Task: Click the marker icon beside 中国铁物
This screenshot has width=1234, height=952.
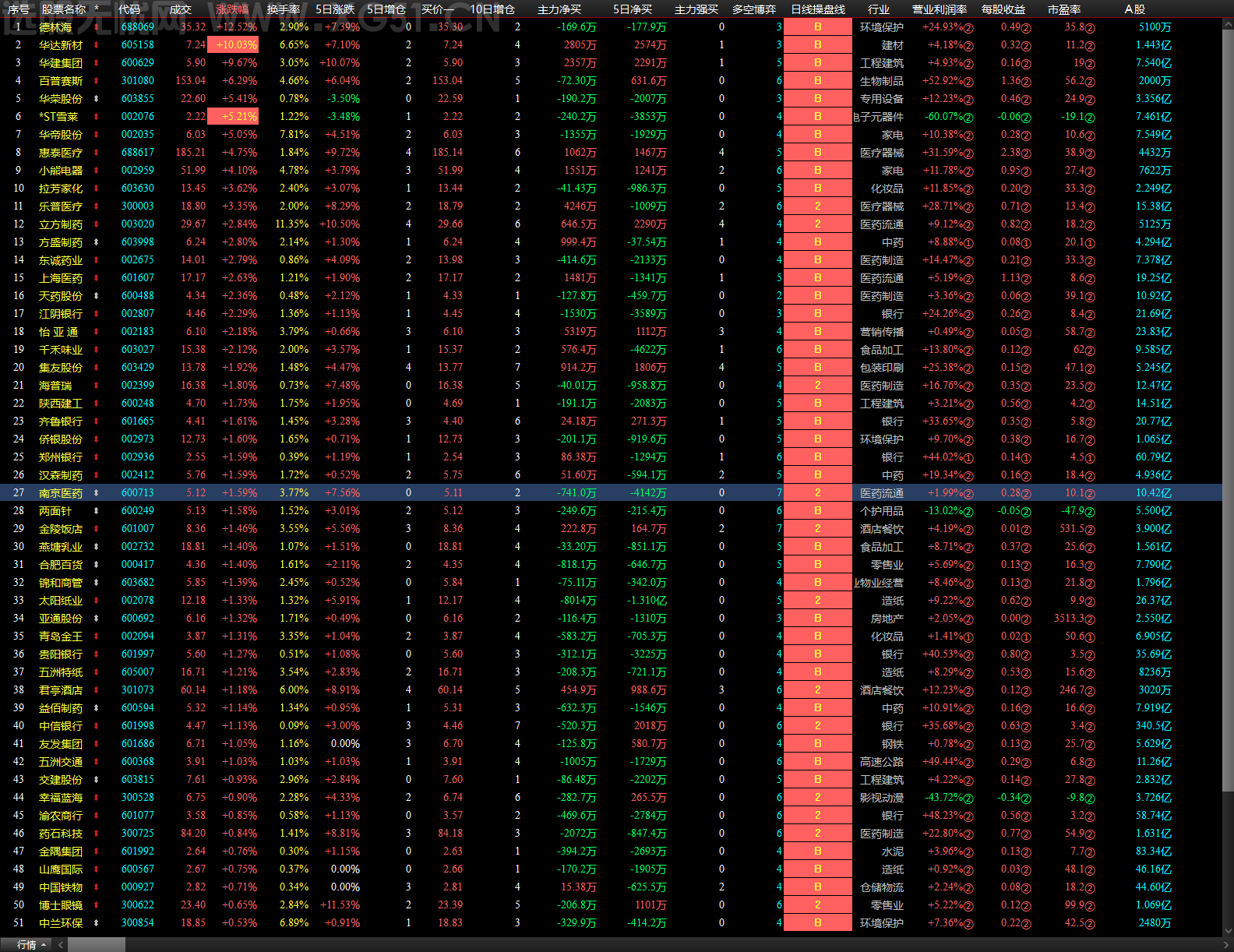Action: (97, 887)
